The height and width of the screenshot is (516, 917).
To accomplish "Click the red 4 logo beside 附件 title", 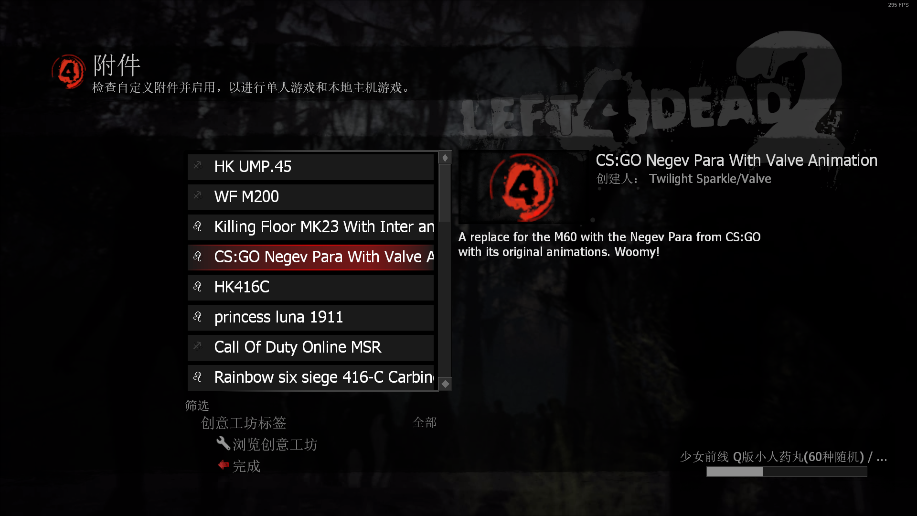I will pos(69,71).
